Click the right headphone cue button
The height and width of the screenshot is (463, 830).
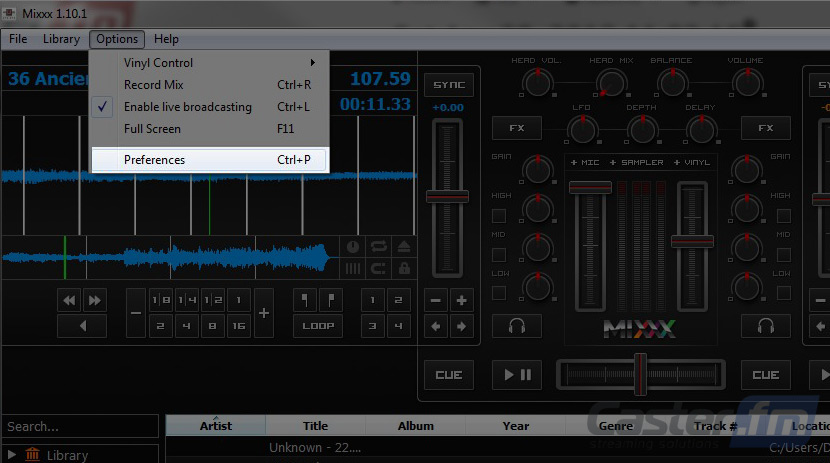click(765, 326)
